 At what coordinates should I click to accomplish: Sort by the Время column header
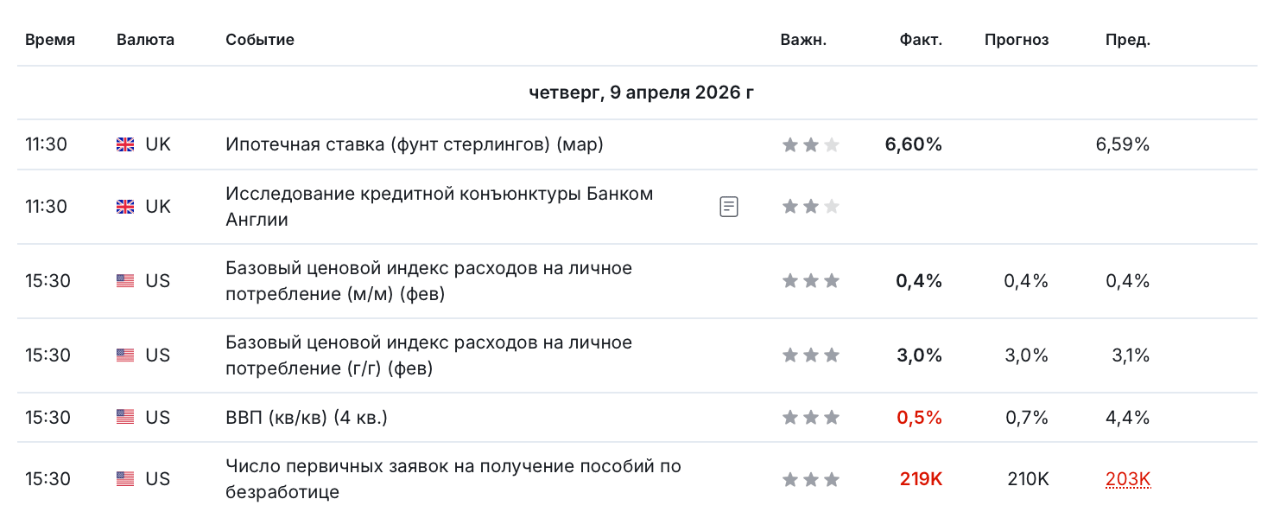(x=50, y=40)
